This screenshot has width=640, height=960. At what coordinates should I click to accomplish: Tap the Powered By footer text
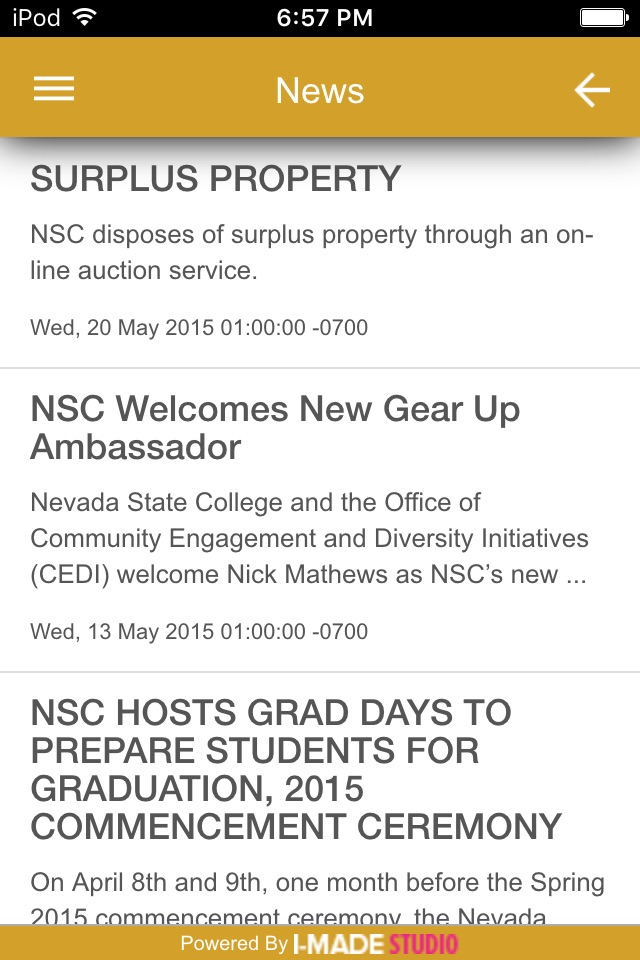pos(234,943)
